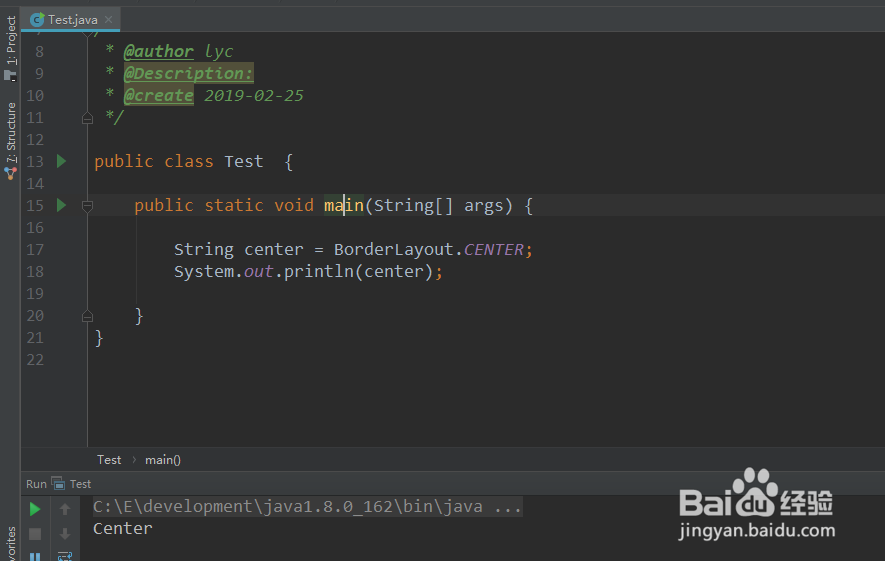Click line number 18 in the gutter
885x561 pixels.
coord(35,271)
